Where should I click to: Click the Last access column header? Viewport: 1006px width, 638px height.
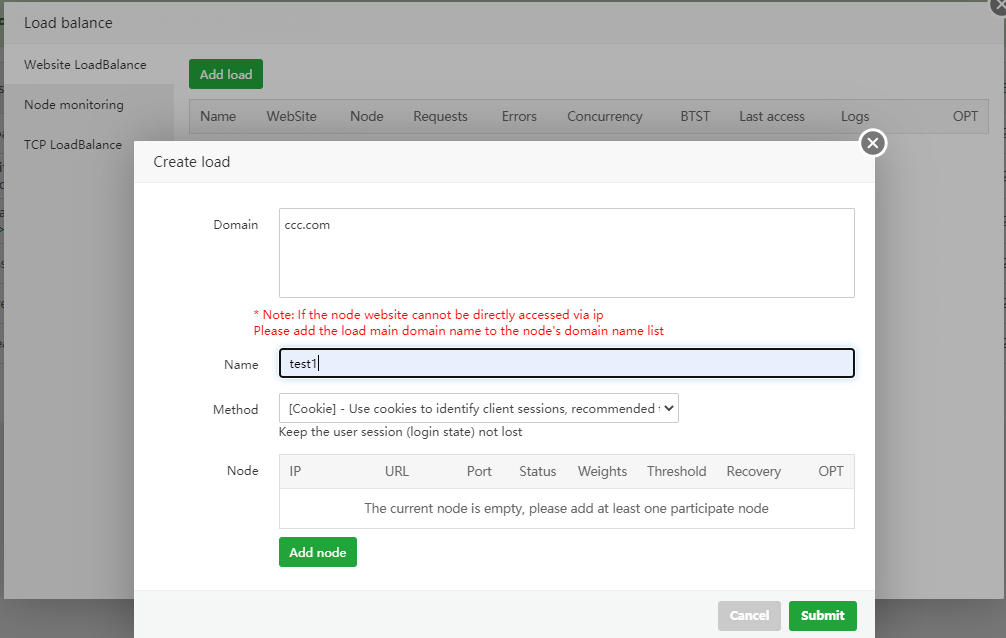click(771, 117)
